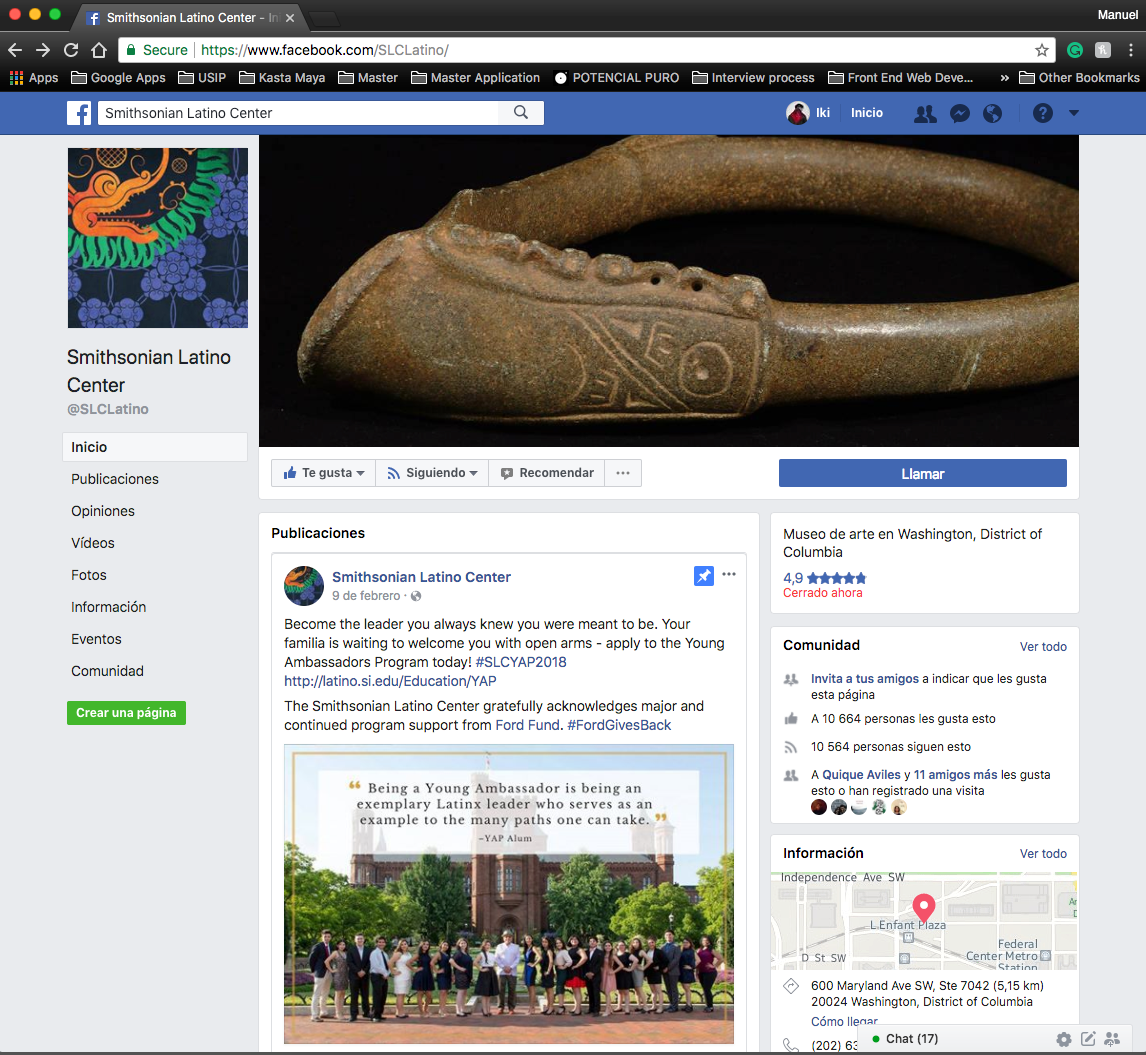This screenshot has height=1055, width=1146.
Task: Click Ver todo in Información panel
Action: click(1043, 853)
